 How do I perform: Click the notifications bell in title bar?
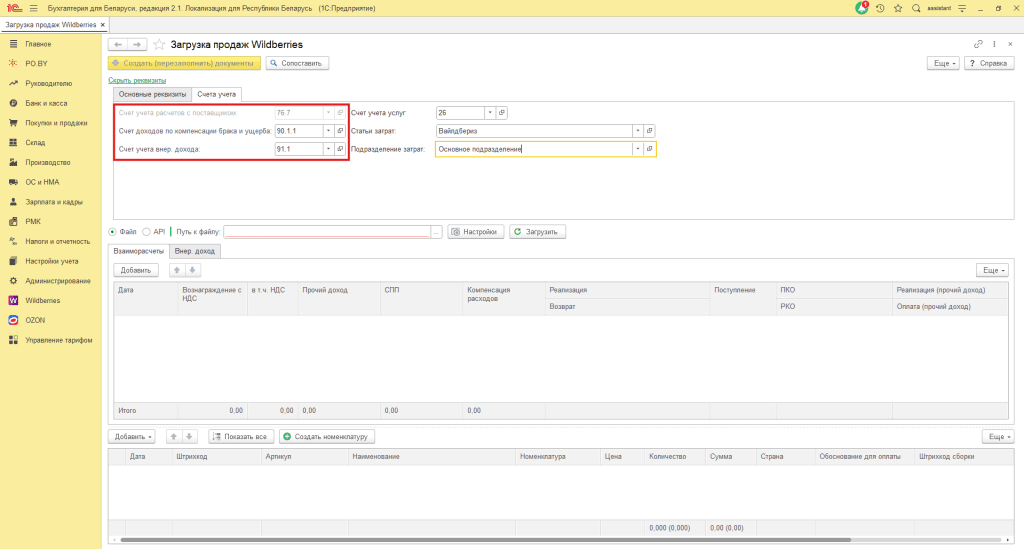862,8
